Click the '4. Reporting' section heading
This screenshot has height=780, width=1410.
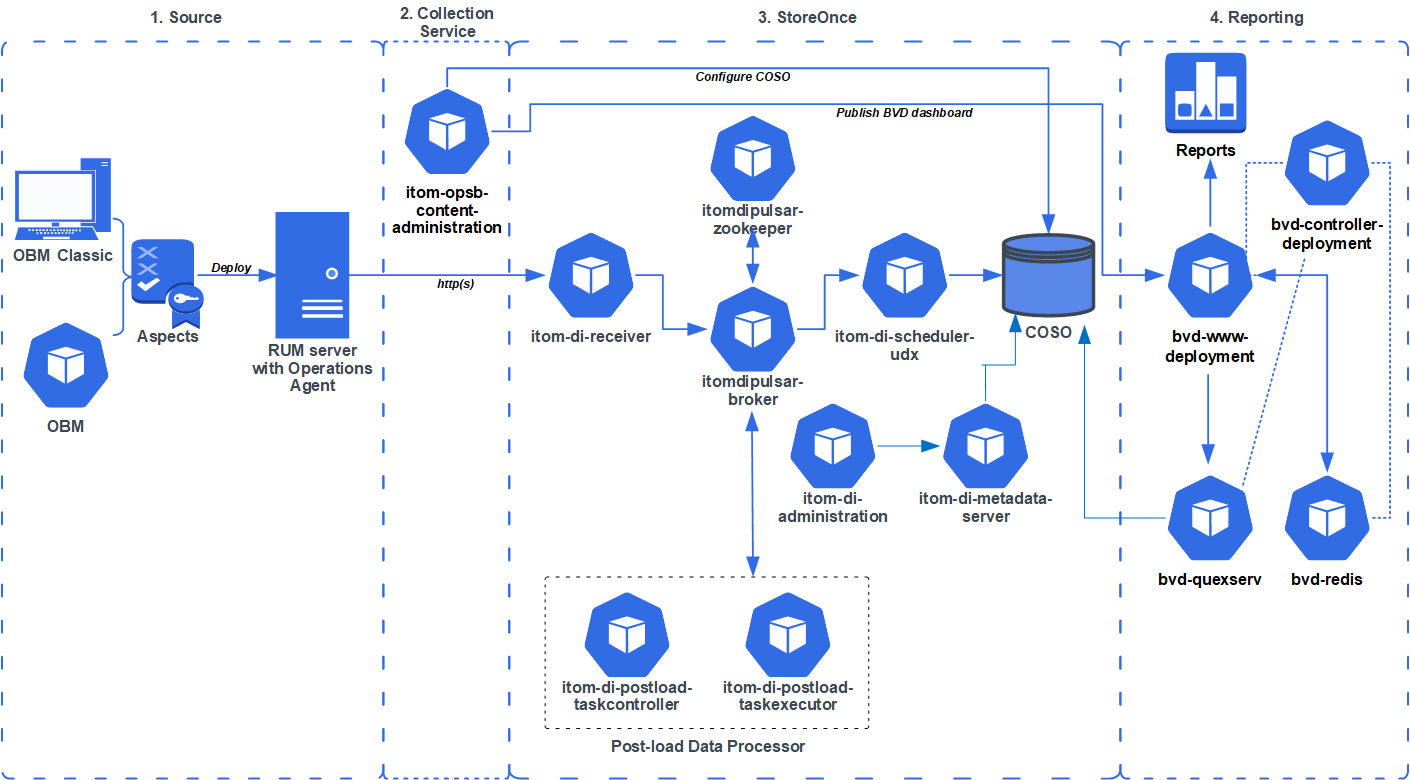coord(1257,17)
